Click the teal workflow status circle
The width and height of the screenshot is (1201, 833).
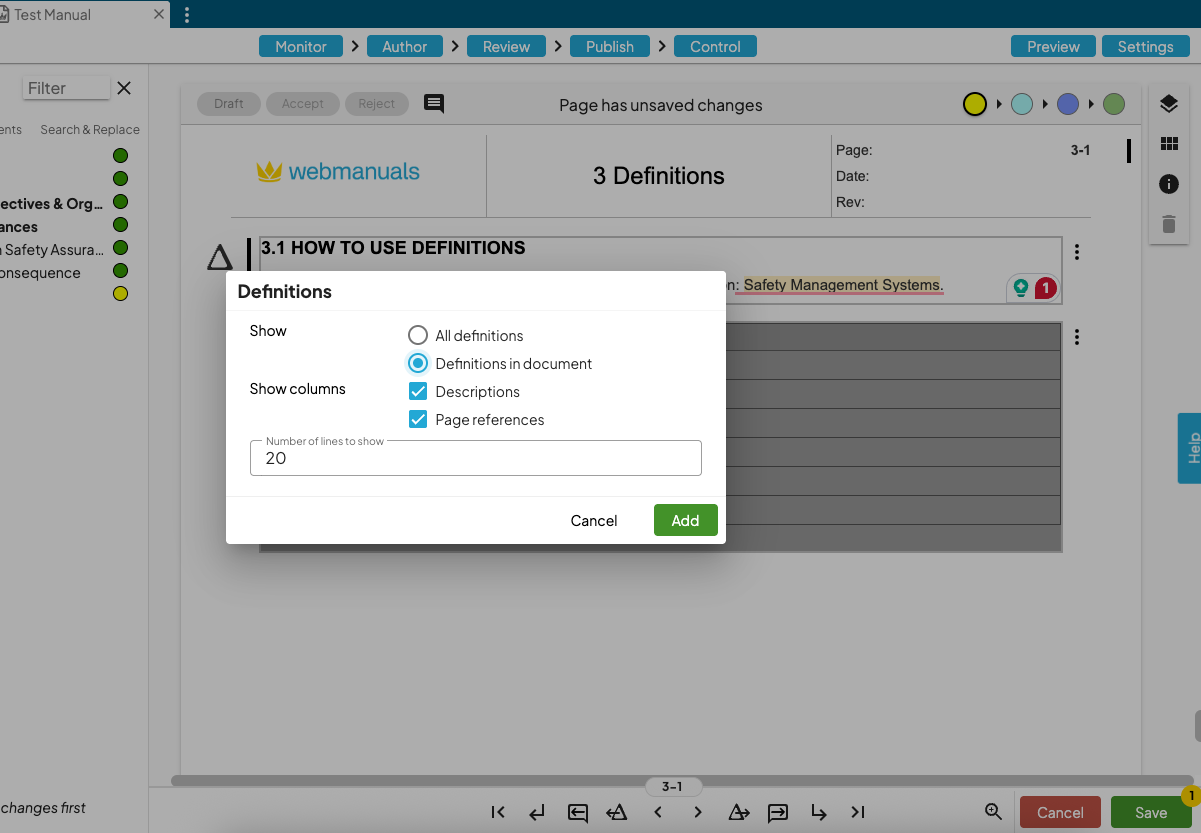coord(1022,104)
